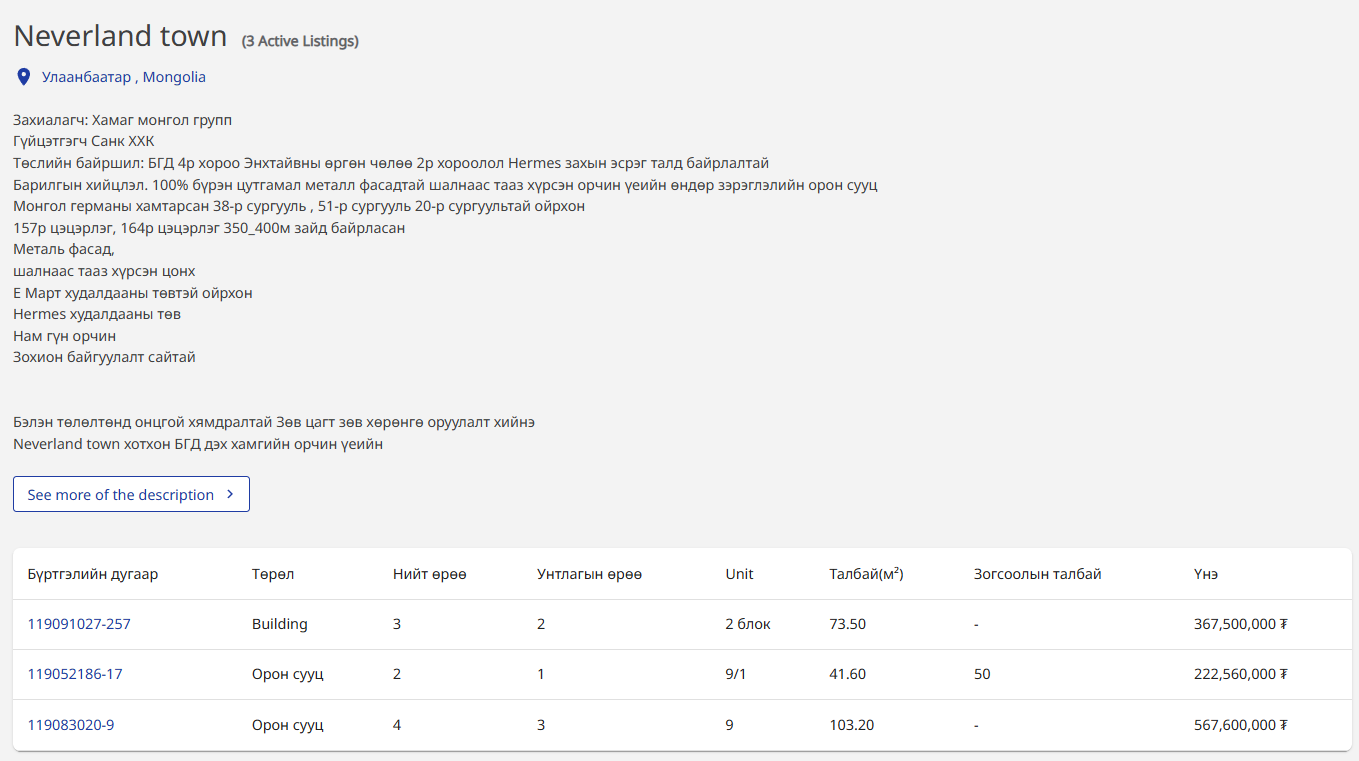The image size is (1359, 761).
Task: Open listing 119083020-9
Action: (x=71, y=725)
